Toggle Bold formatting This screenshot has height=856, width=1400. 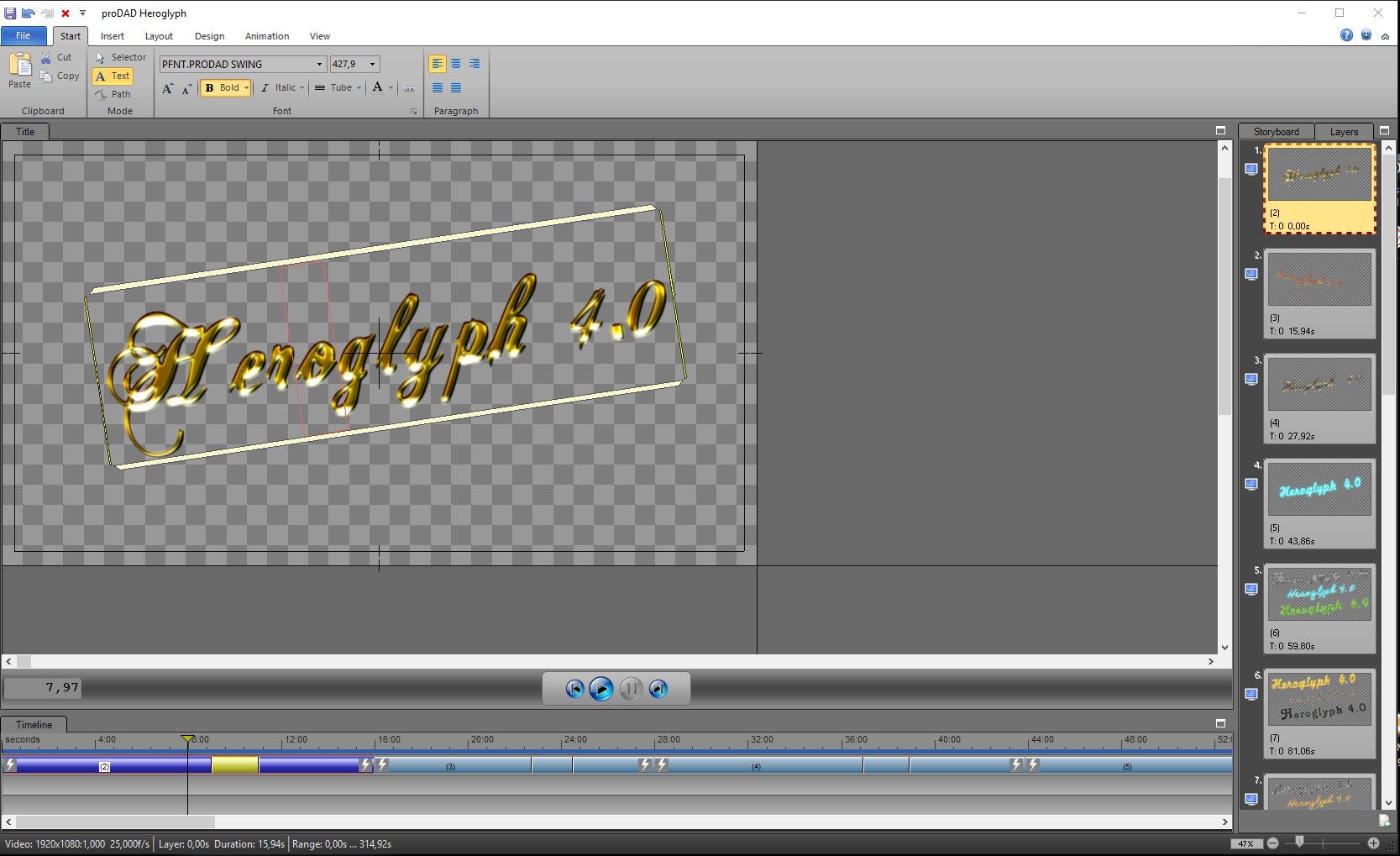[222, 87]
